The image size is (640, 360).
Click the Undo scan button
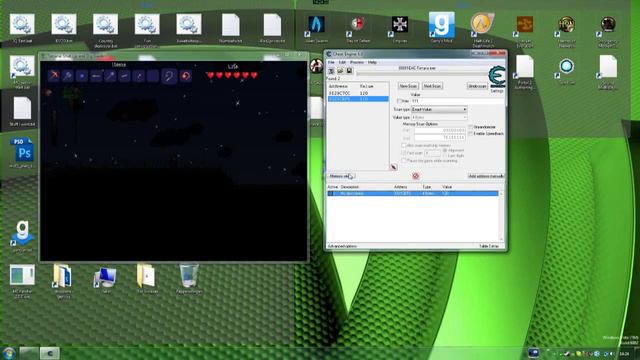(x=477, y=86)
